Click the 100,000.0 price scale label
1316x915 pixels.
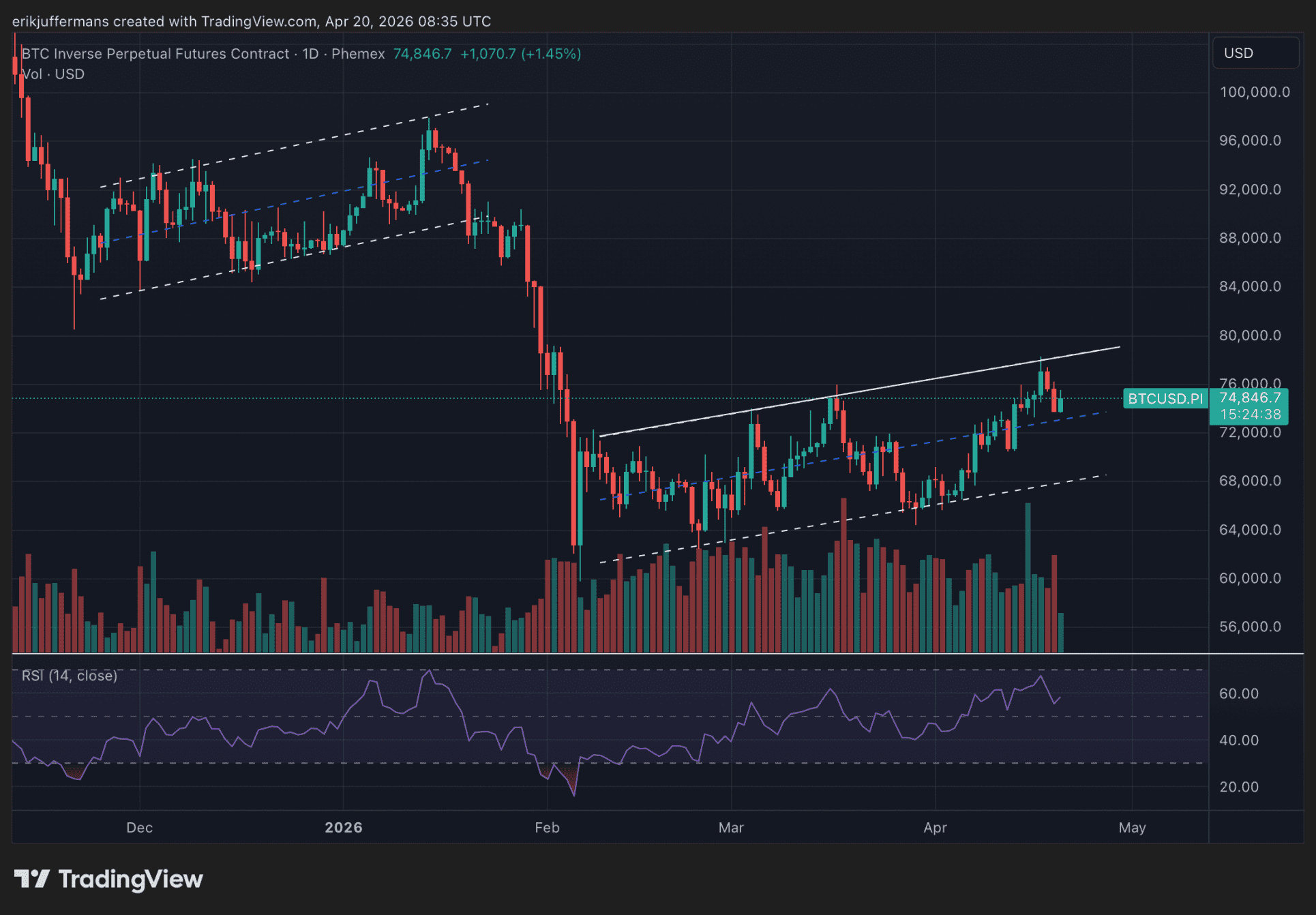1254,92
